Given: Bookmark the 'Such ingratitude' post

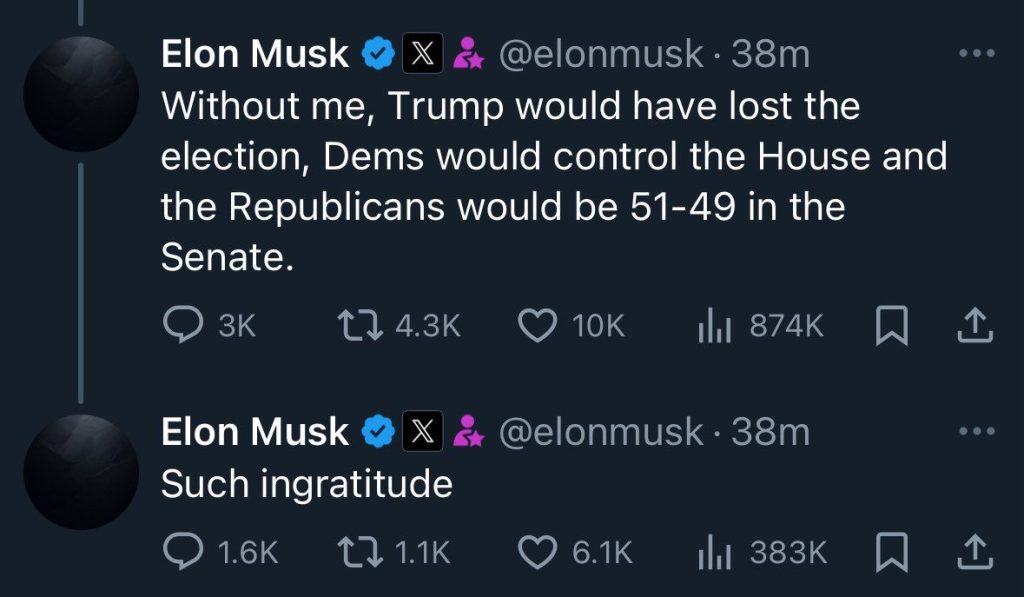Looking at the screenshot, I should [x=891, y=553].
